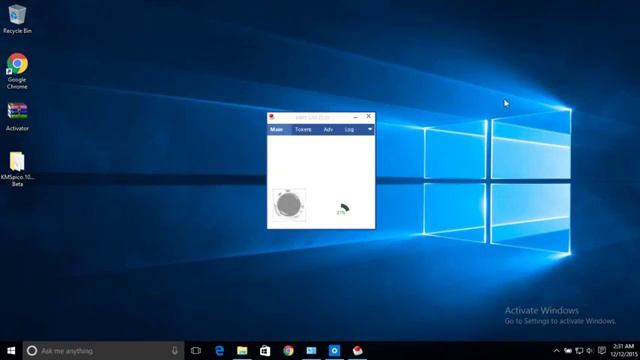Open the Tokens tab in KMSpico
Screen dimensions: 640x360
(x=303, y=129)
